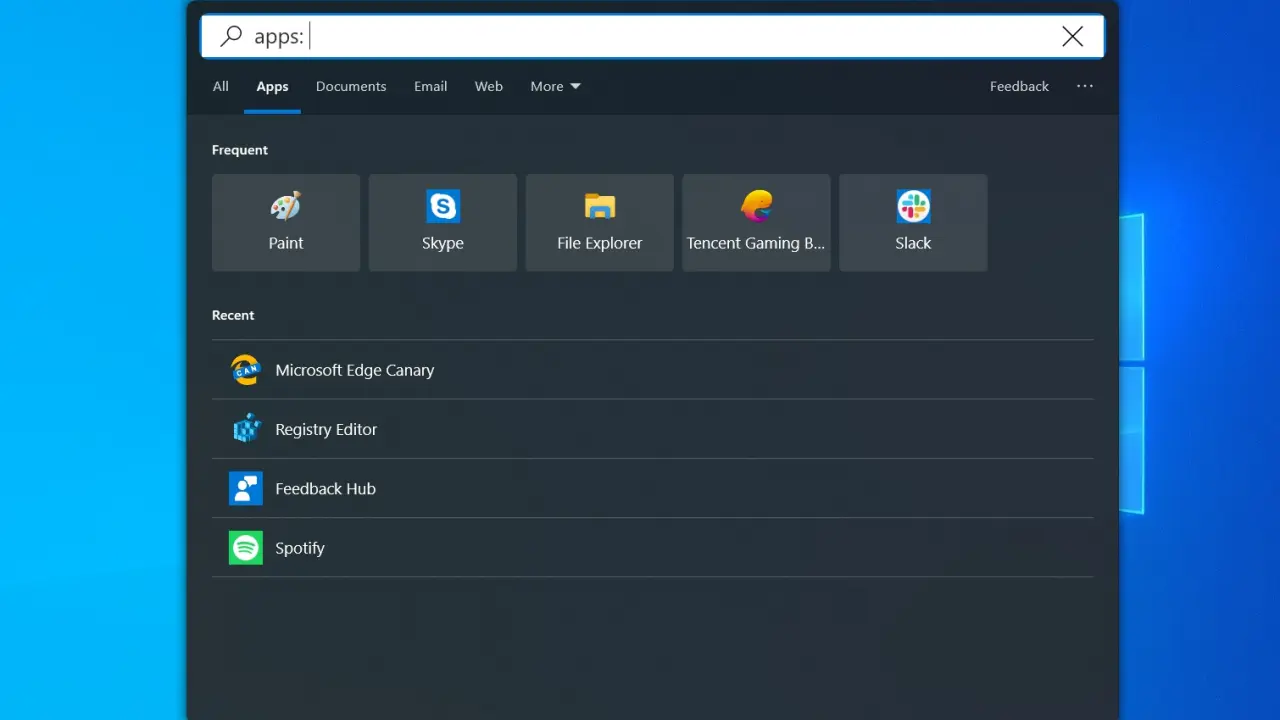The image size is (1280, 720).
Task: Switch to the Documents tab
Action: (351, 87)
